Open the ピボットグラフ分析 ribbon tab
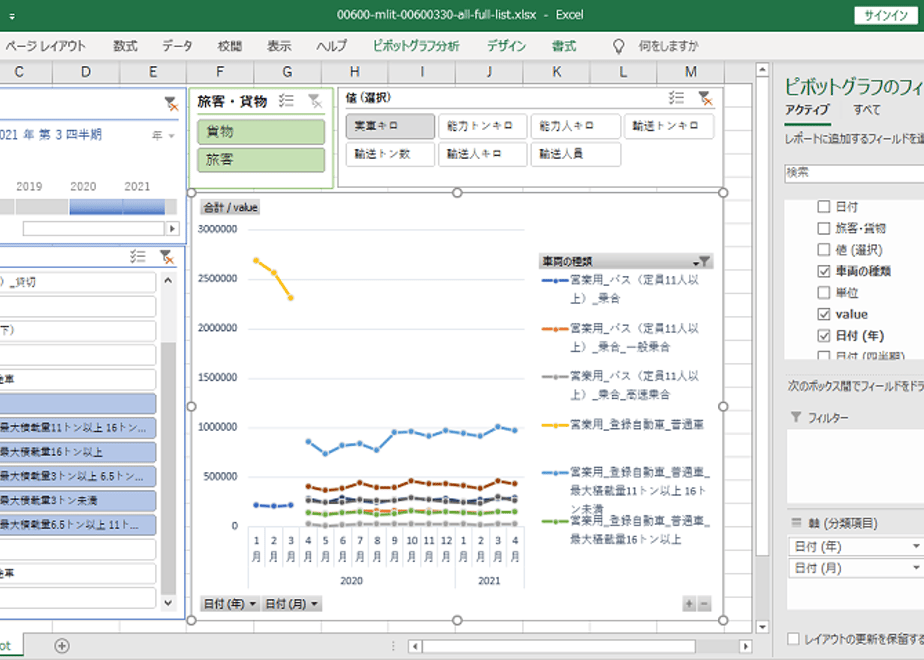 coord(416,46)
